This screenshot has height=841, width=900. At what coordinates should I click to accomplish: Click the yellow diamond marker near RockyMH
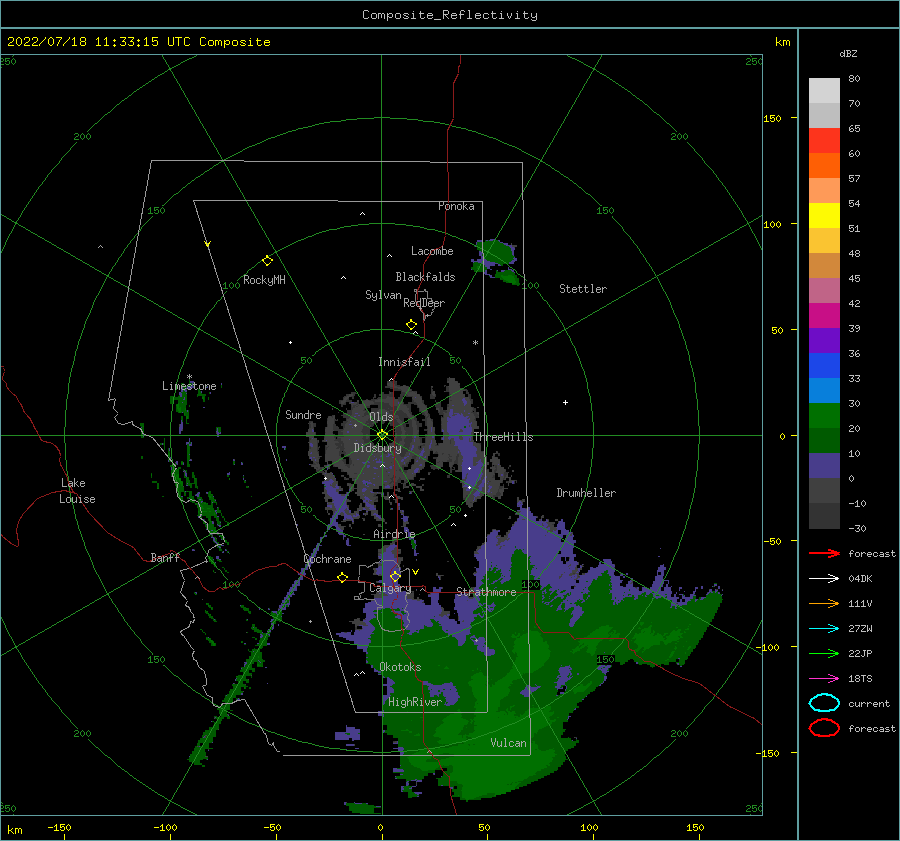267,261
